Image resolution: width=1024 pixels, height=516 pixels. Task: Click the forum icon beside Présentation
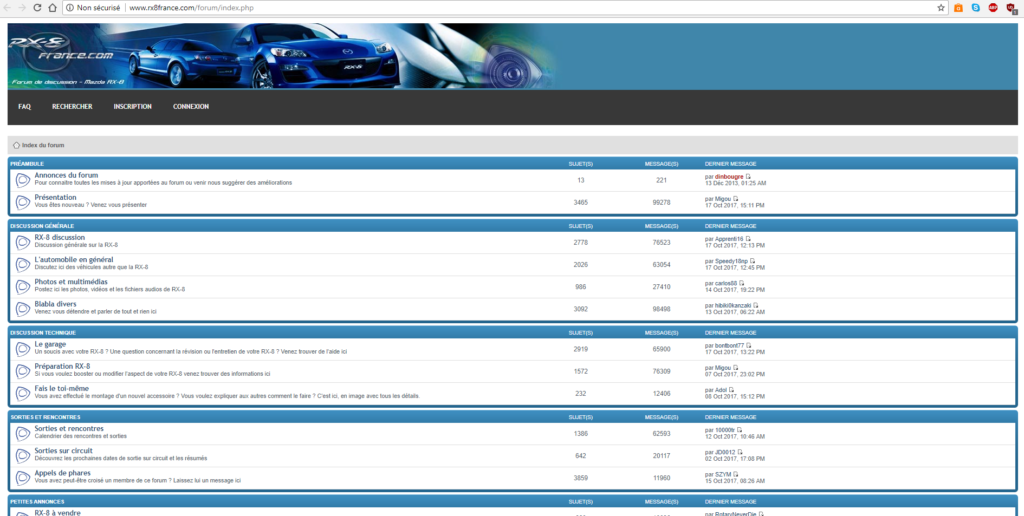click(x=23, y=202)
